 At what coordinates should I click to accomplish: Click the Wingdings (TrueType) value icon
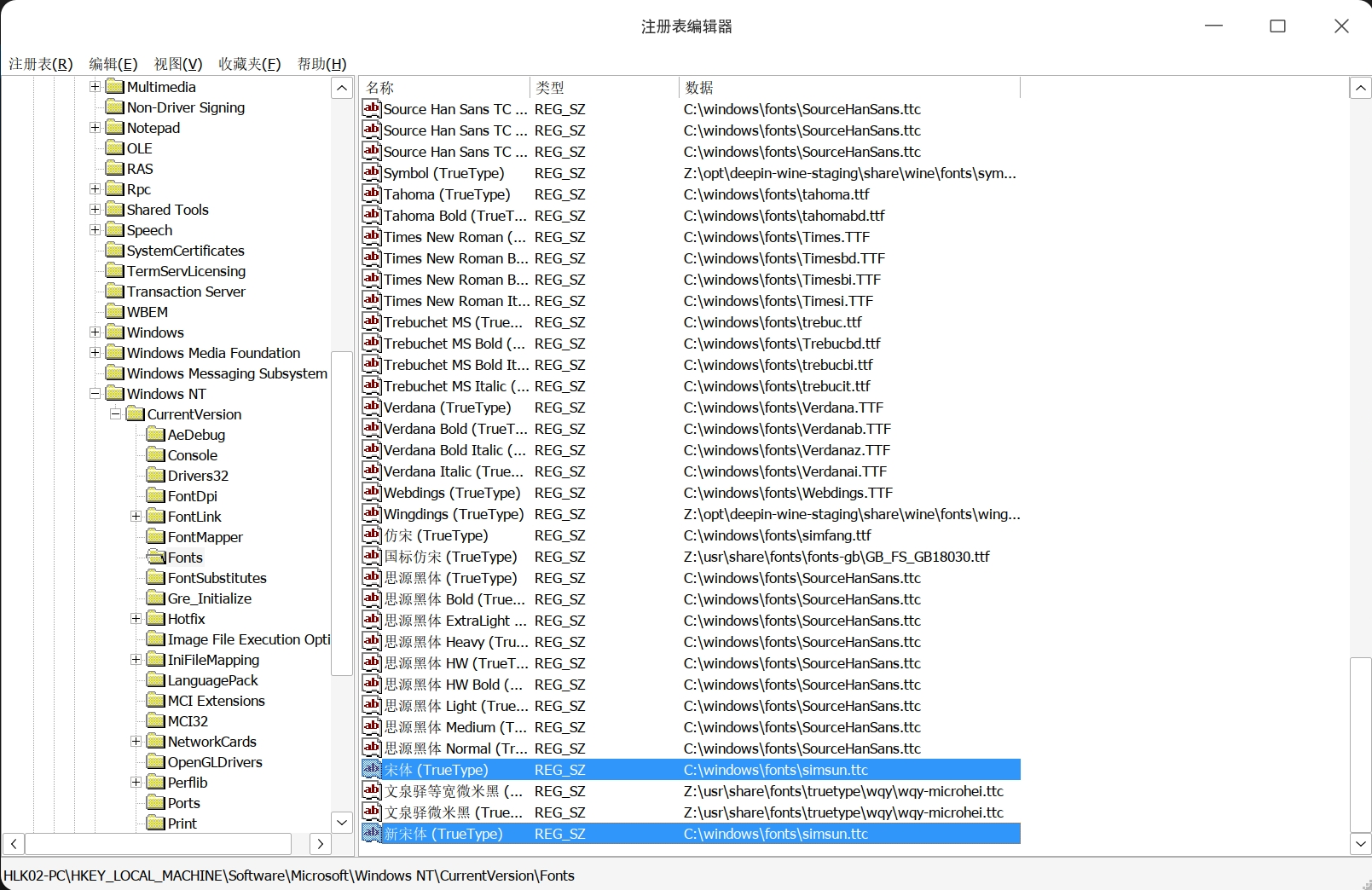[372, 513]
